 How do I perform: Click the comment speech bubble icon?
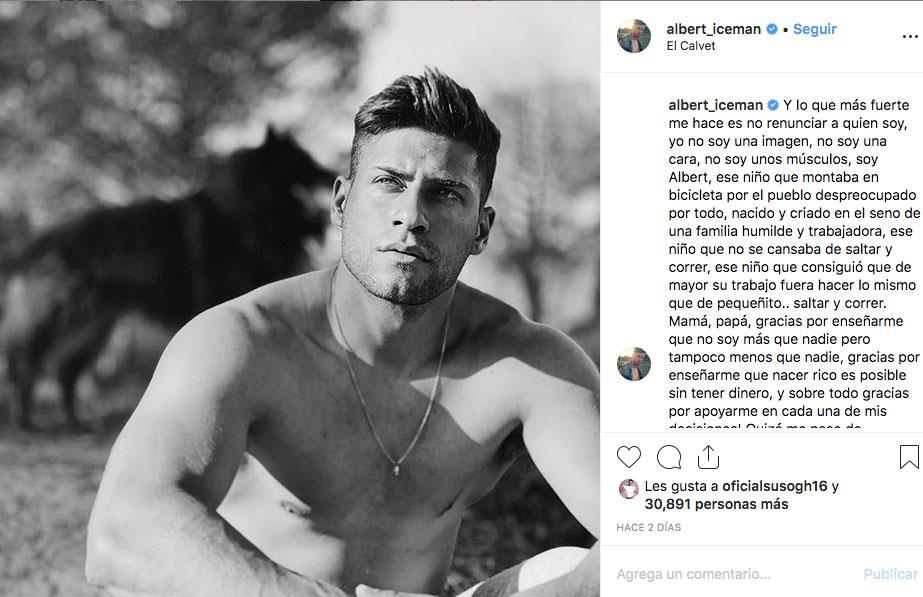pyautogui.click(x=668, y=457)
